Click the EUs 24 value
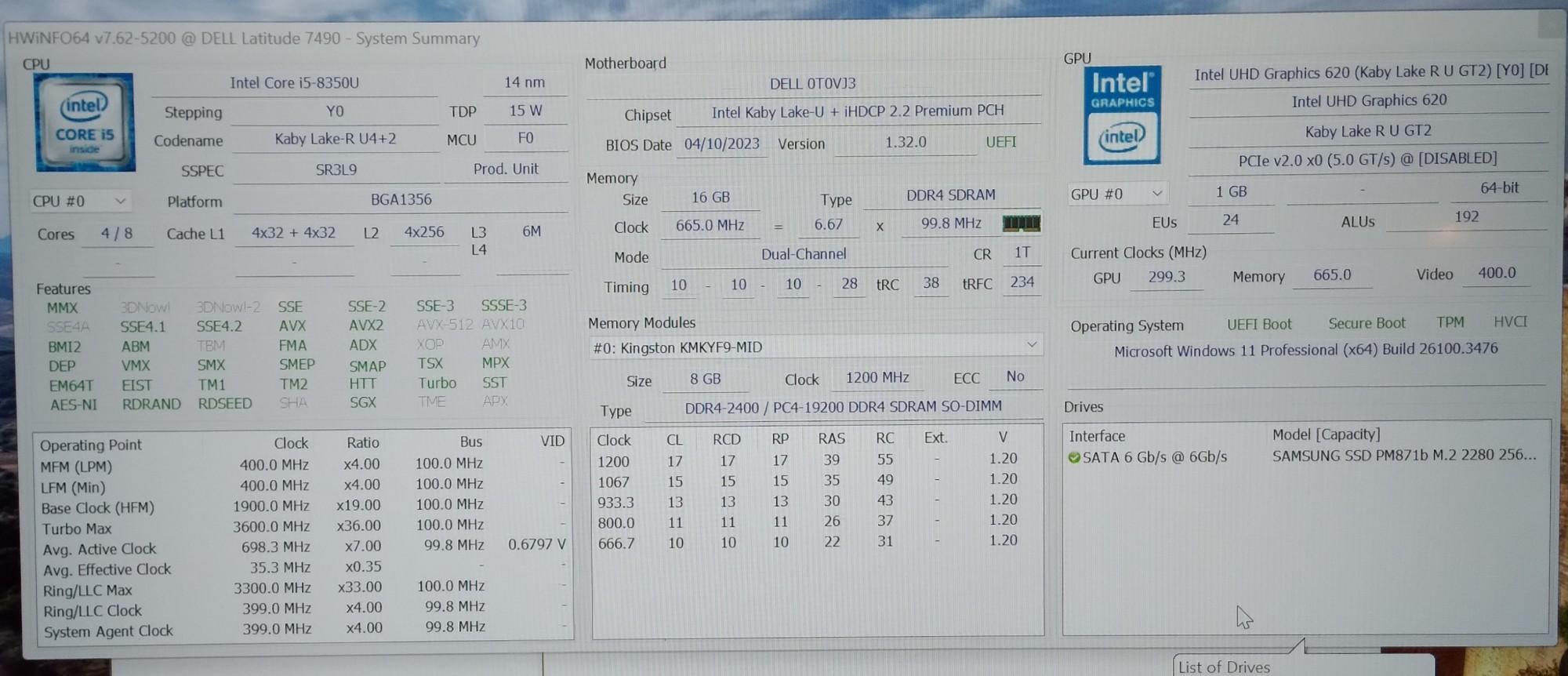1568x676 pixels. [x=1231, y=220]
